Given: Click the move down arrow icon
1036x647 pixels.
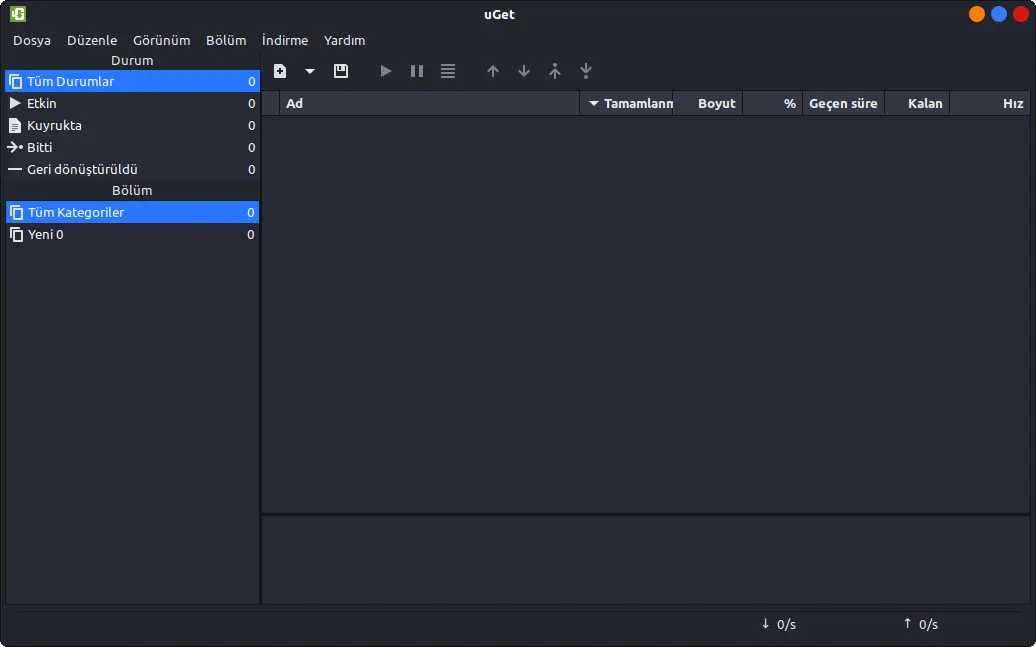Looking at the screenshot, I should coord(524,71).
